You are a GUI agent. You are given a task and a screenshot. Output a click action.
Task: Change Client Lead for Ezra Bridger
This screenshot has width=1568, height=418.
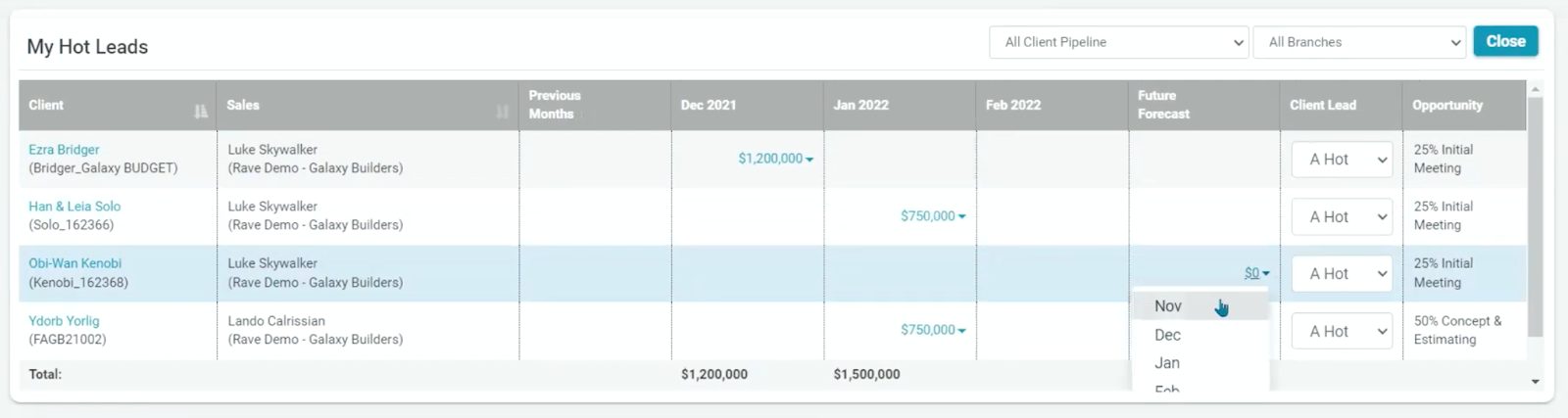tap(1342, 160)
